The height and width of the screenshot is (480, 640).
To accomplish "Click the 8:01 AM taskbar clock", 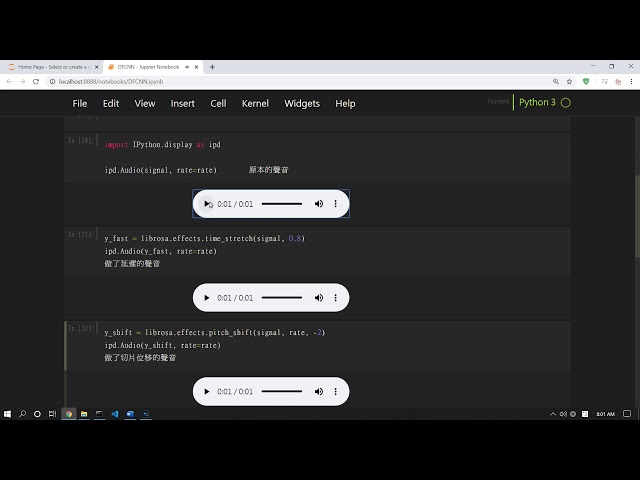I will click(606, 414).
